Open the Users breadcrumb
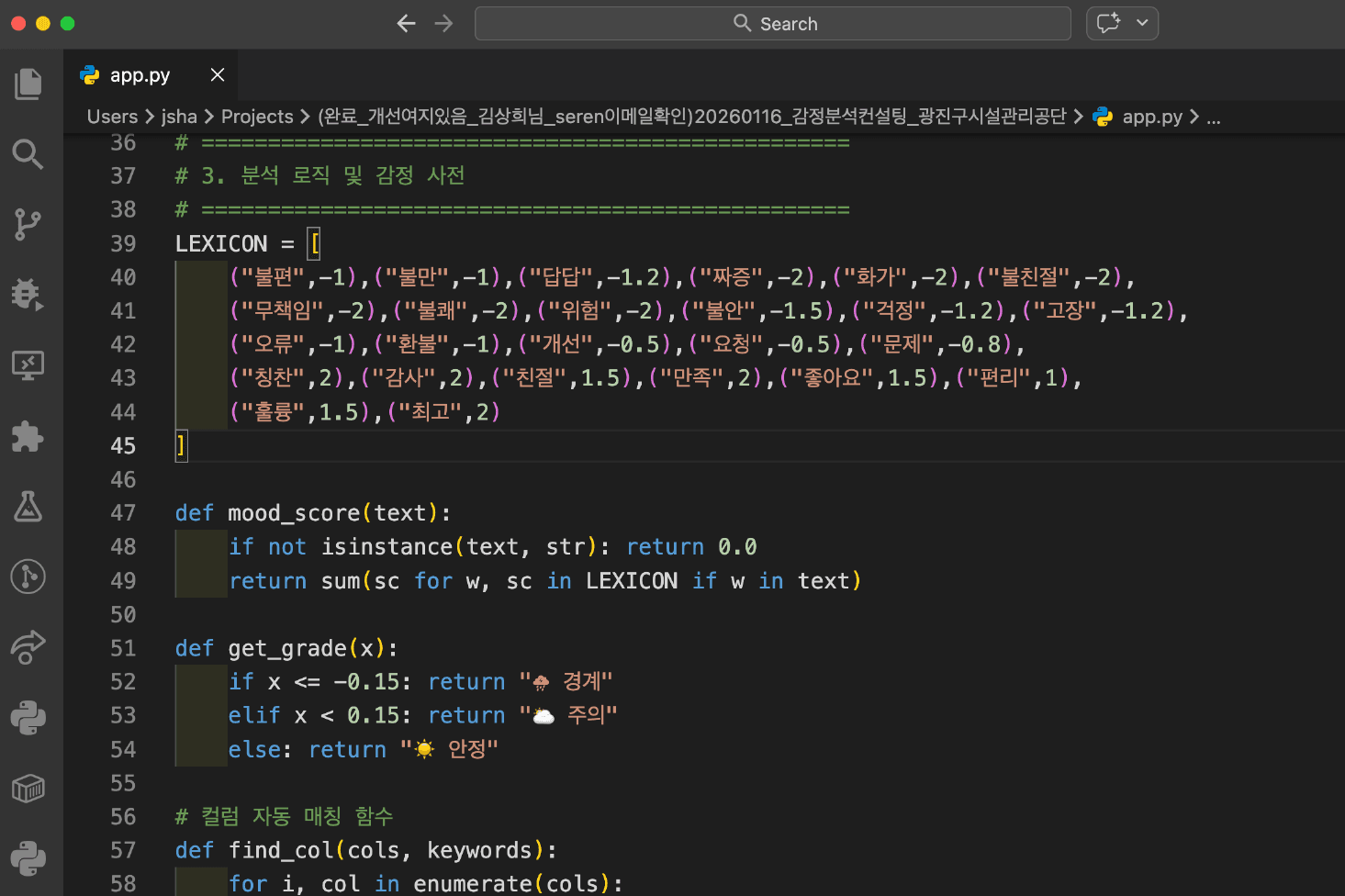Screen dimensions: 1345x896 pos(112,117)
